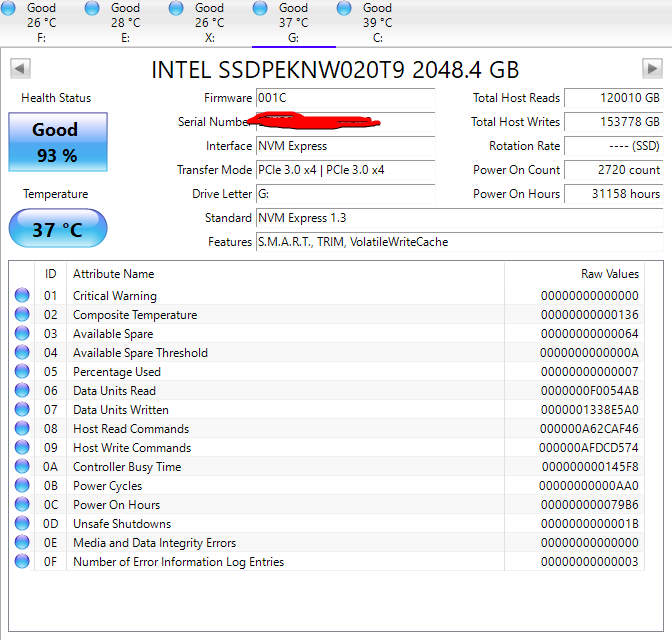Select the Unsafe Shutdowns attribute name
This screenshot has width=672, height=640.
coord(122,523)
